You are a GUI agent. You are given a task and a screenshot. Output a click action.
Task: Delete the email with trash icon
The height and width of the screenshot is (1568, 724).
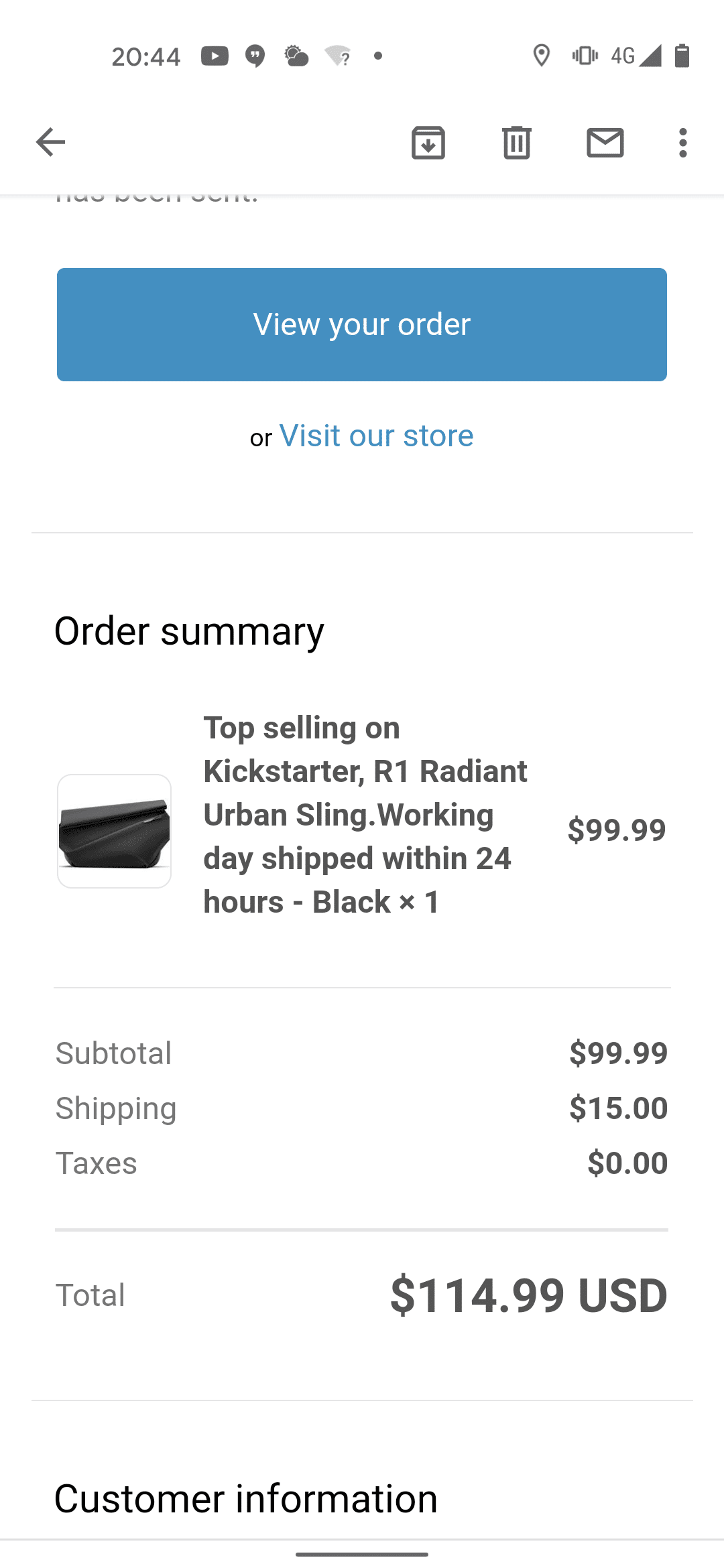tap(517, 142)
